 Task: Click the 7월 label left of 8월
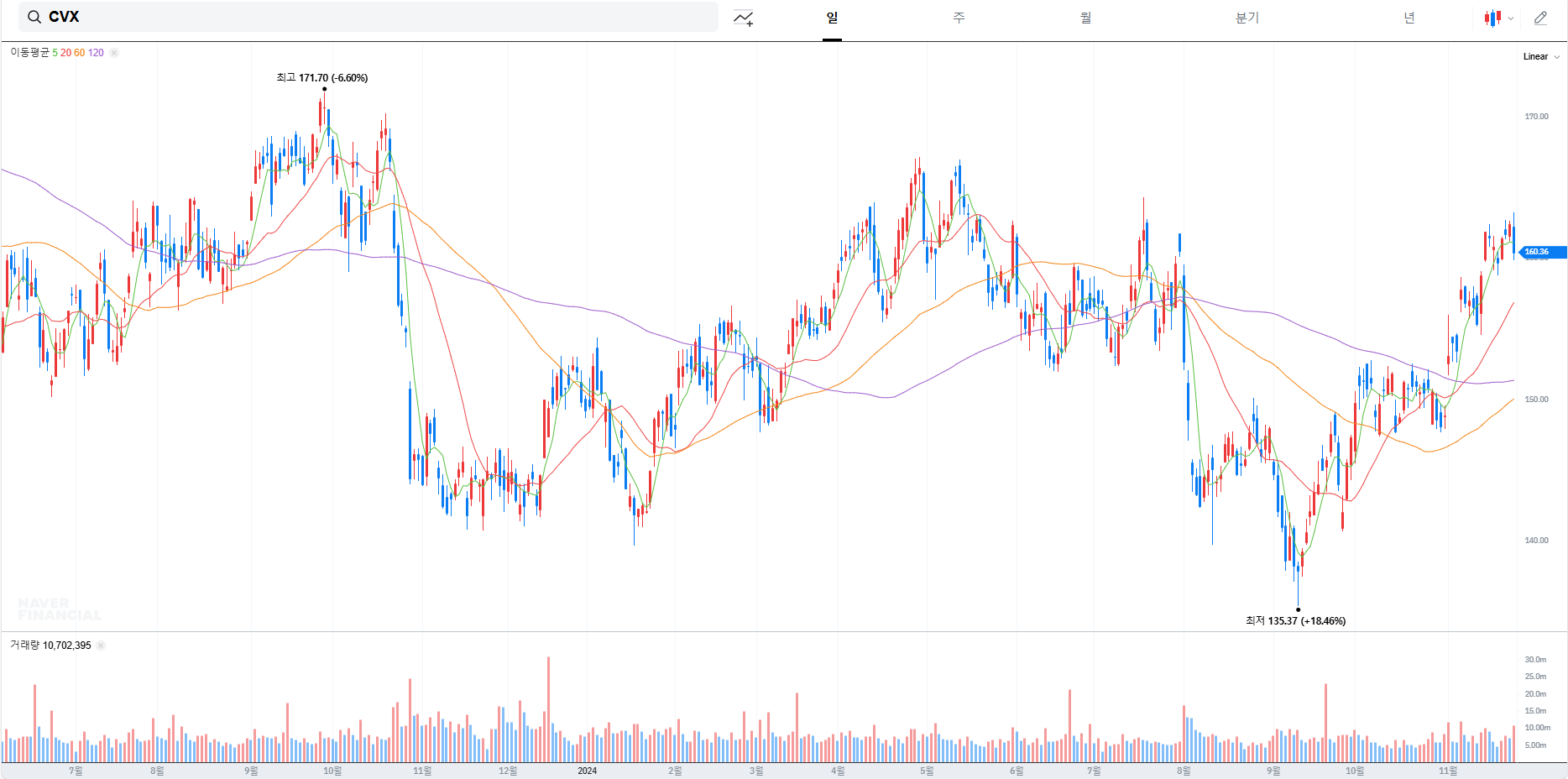[76, 771]
